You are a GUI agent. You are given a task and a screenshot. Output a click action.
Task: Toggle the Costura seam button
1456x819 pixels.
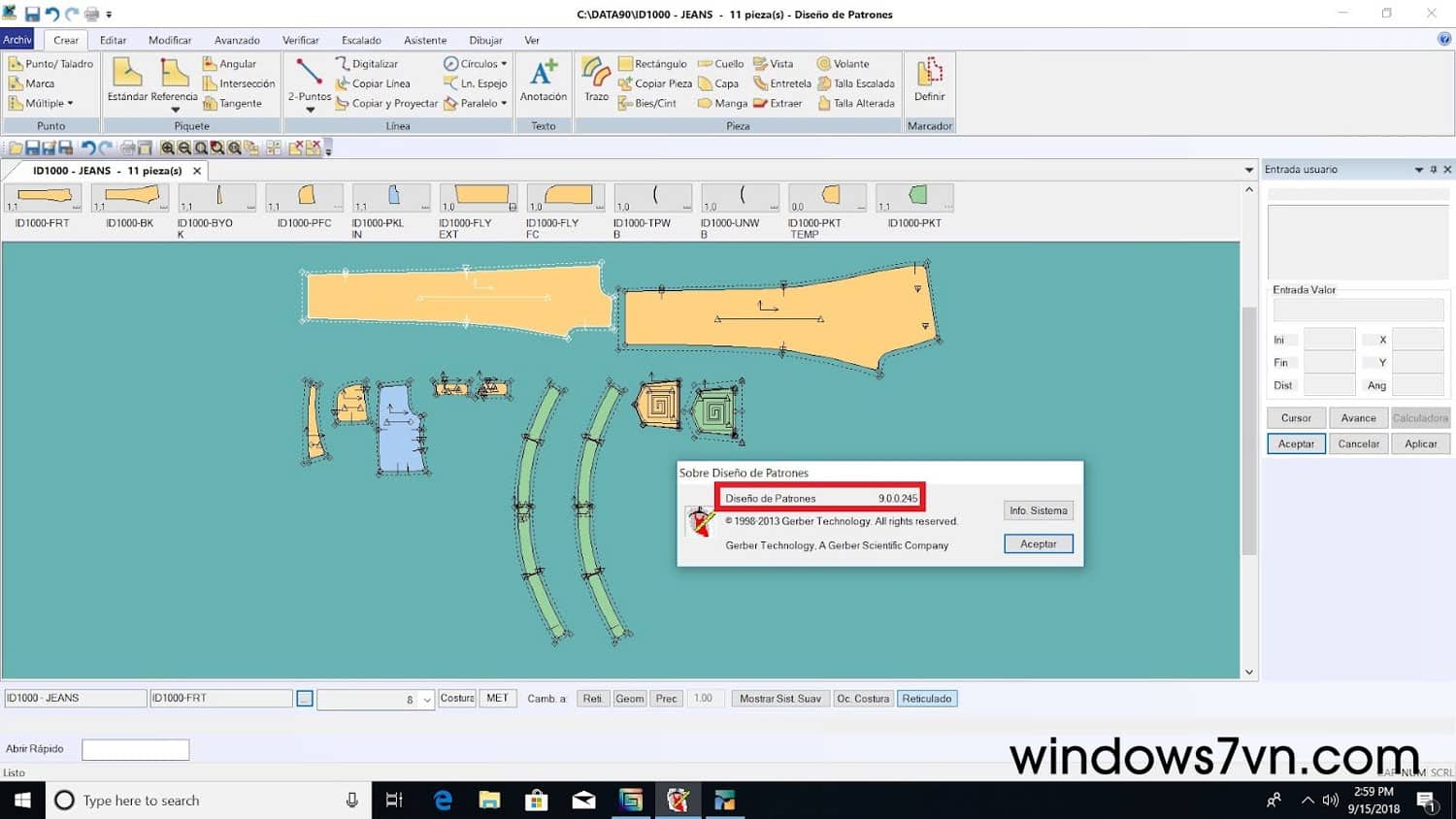coord(457,698)
